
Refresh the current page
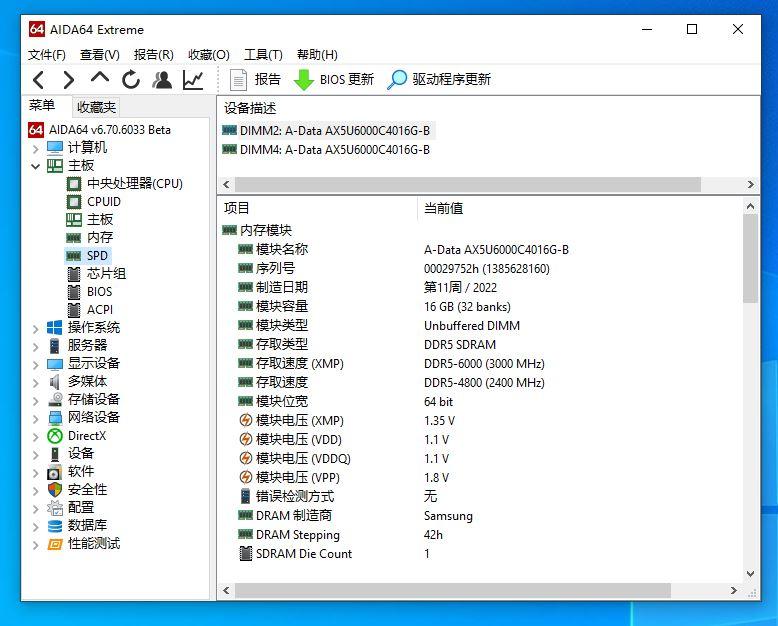coord(131,80)
